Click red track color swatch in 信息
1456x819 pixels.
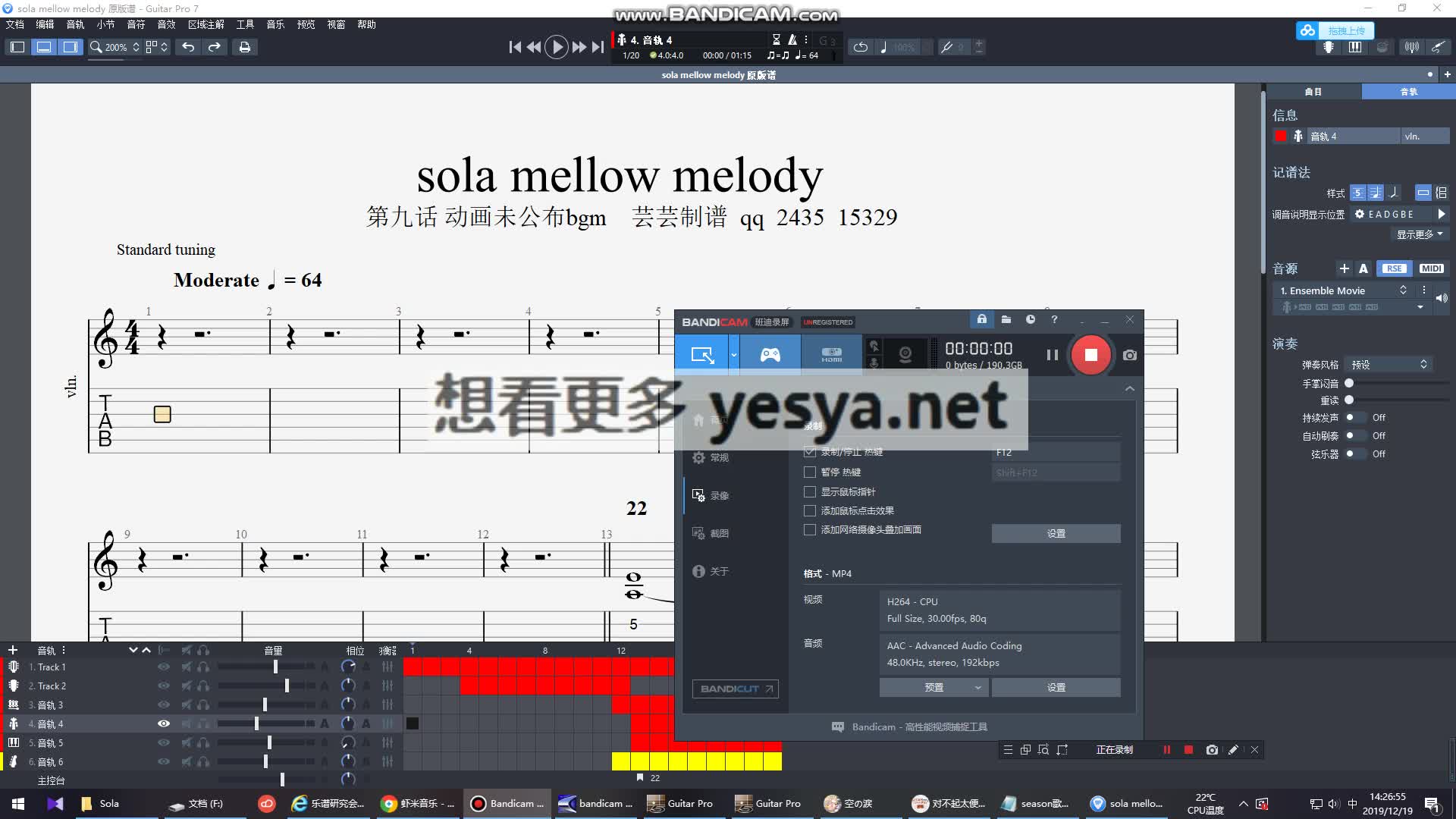coord(1281,136)
